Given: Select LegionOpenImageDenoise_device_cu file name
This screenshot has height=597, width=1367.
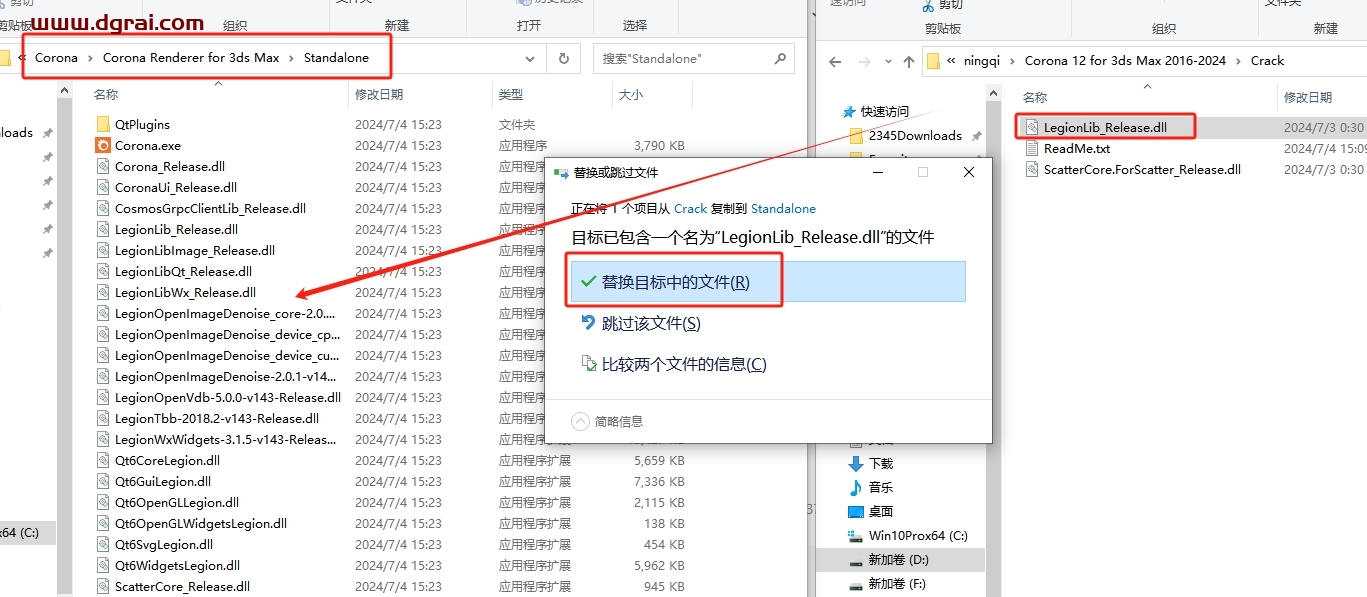Looking at the screenshot, I should [228, 356].
